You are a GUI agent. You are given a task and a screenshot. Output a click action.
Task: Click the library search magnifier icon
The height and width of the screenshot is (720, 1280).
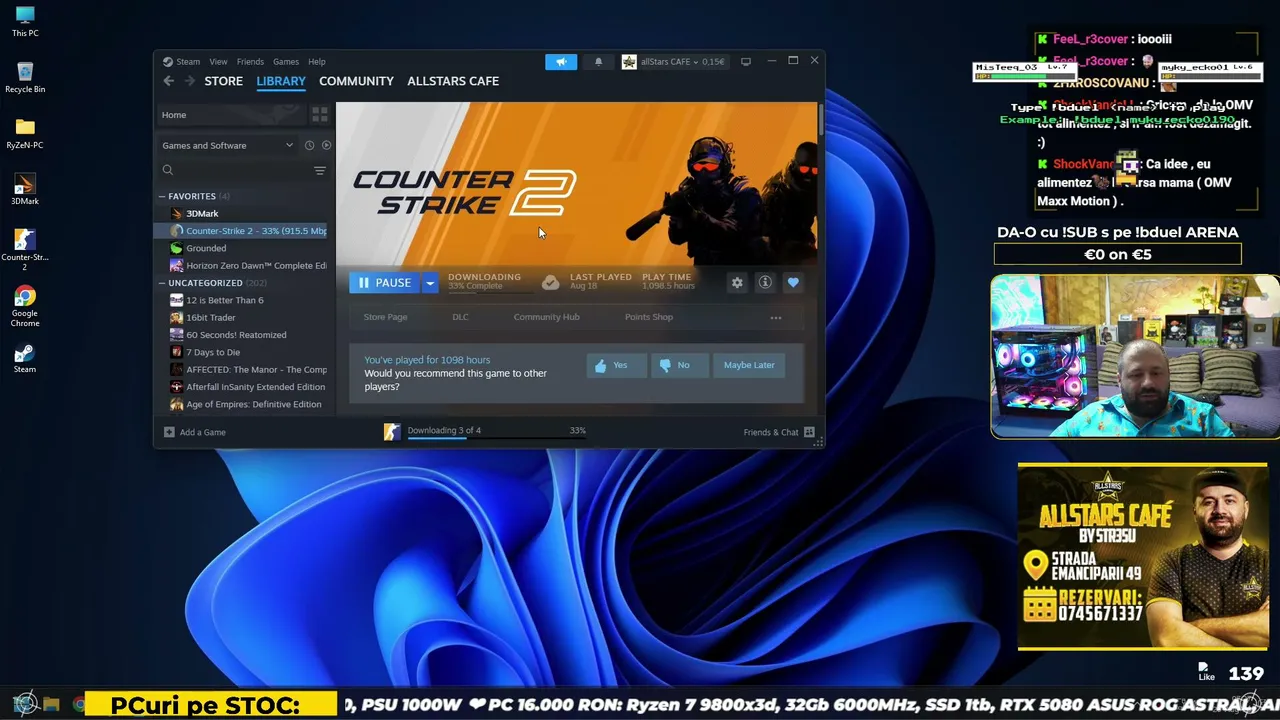point(168,171)
